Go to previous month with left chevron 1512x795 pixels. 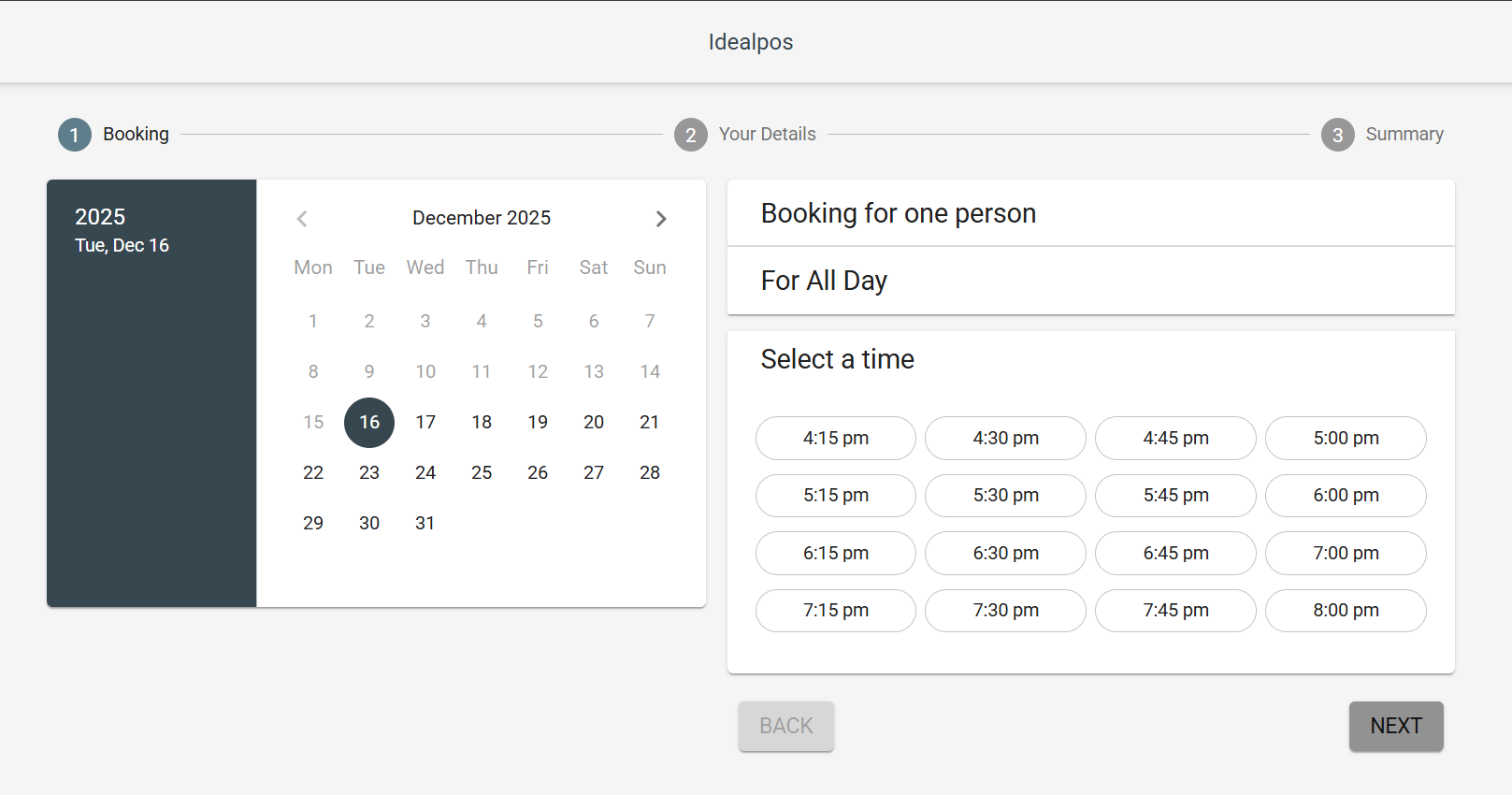click(302, 219)
